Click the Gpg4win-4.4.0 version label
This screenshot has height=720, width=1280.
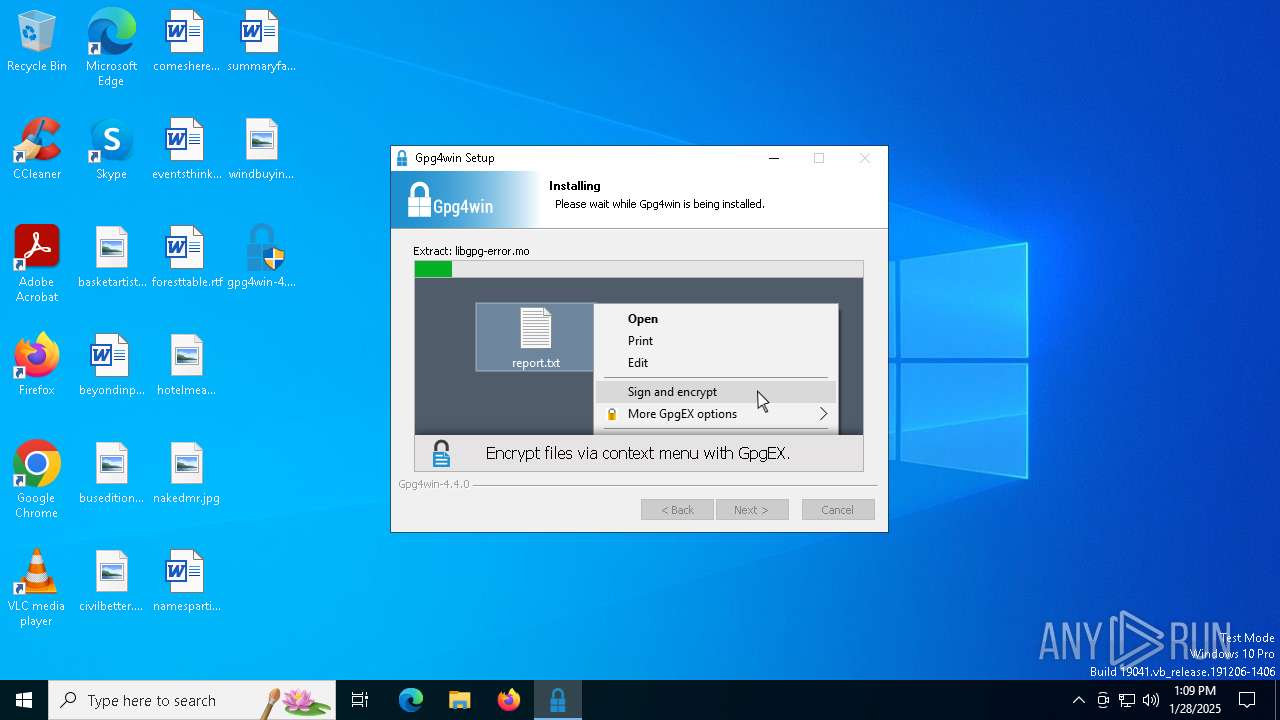point(433,484)
